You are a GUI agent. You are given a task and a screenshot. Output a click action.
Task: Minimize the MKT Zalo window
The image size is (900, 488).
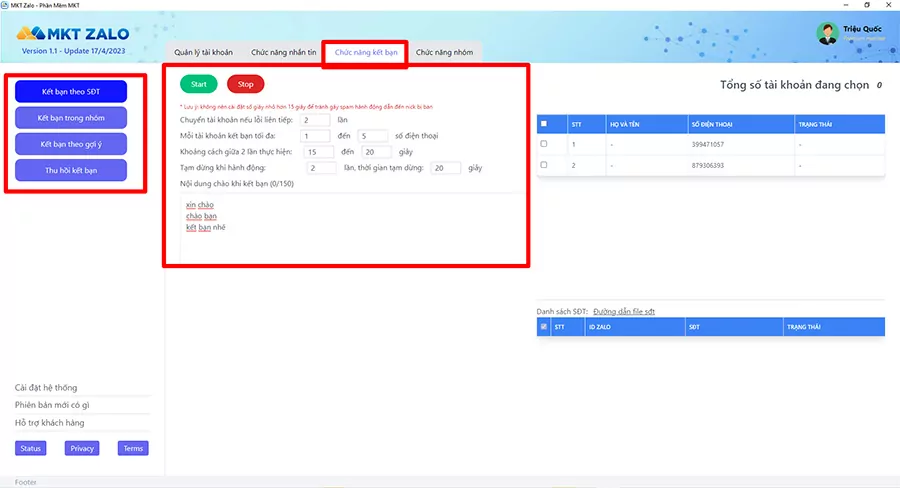click(845, 5)
